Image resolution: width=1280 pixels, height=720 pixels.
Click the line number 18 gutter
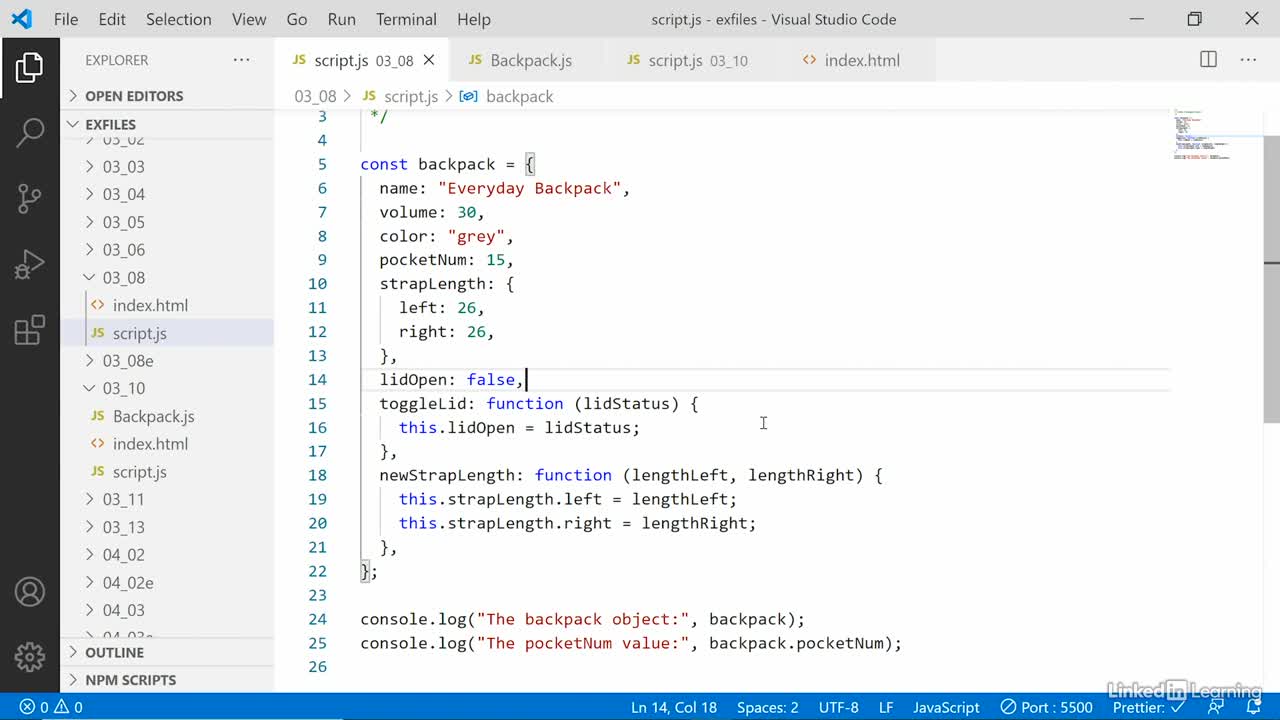point(317,475)
